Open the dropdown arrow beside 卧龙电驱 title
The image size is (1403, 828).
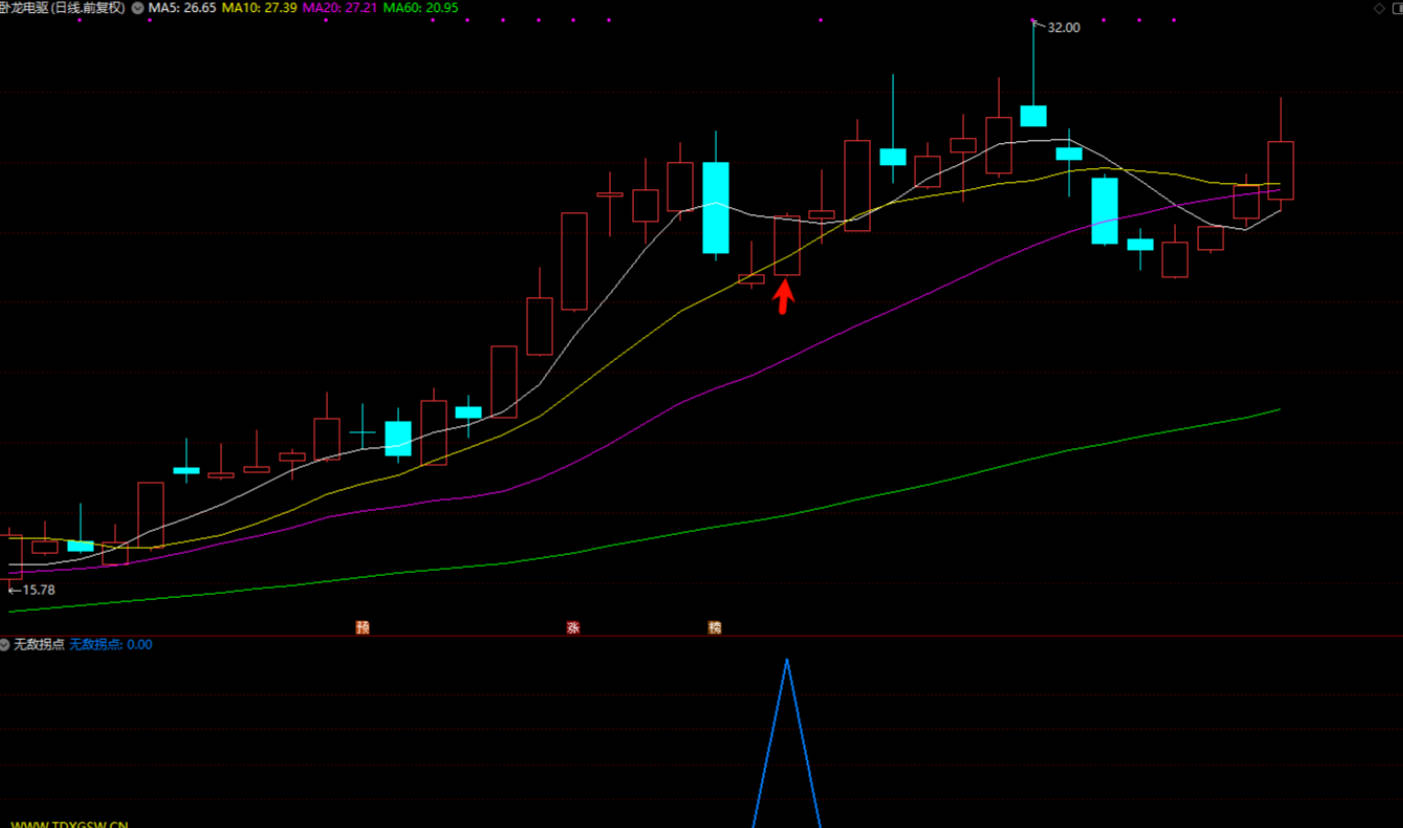pos(137,7)
